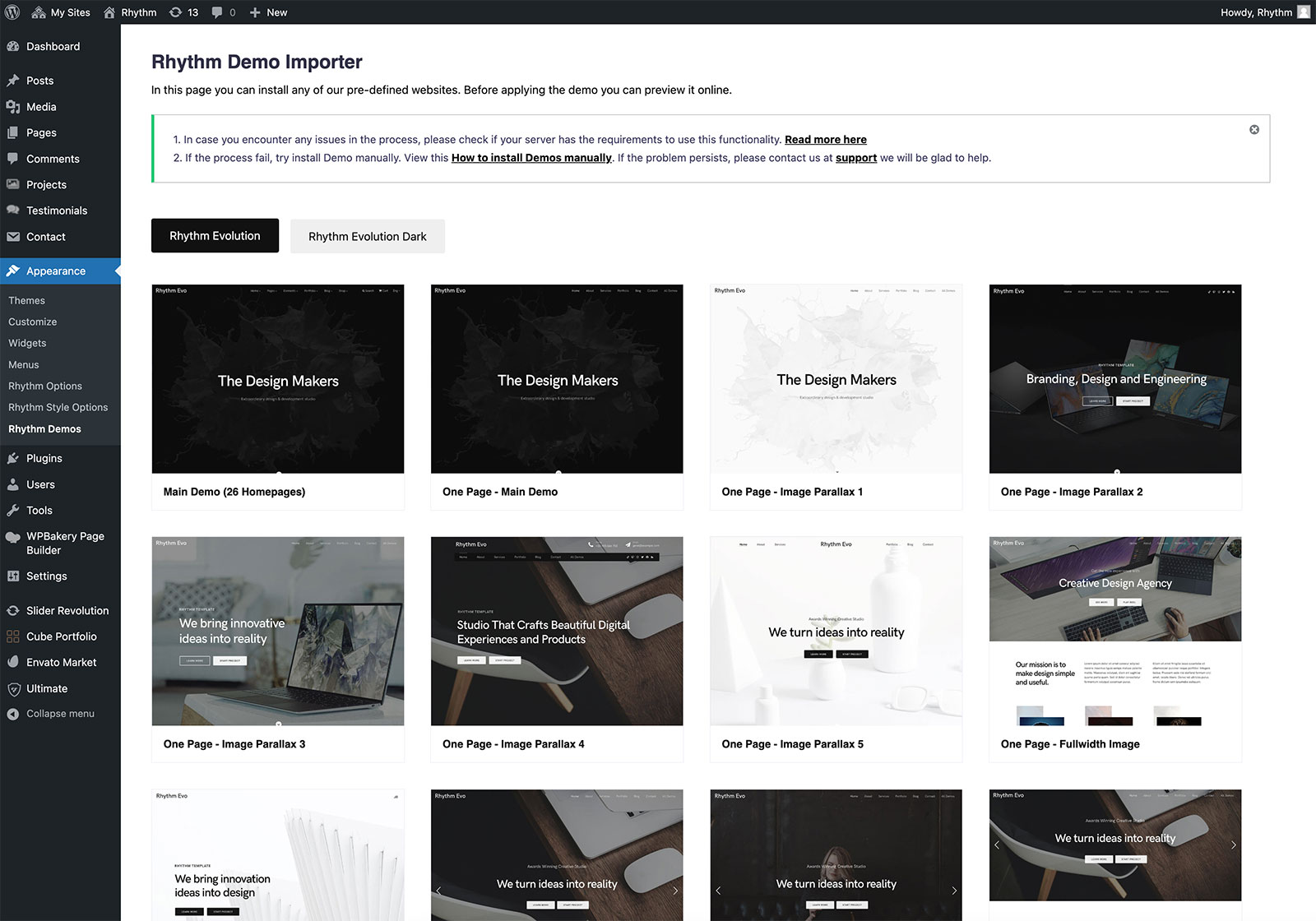Open the New content menu
Screen dimensions: 1316x921
click(268, 12)
